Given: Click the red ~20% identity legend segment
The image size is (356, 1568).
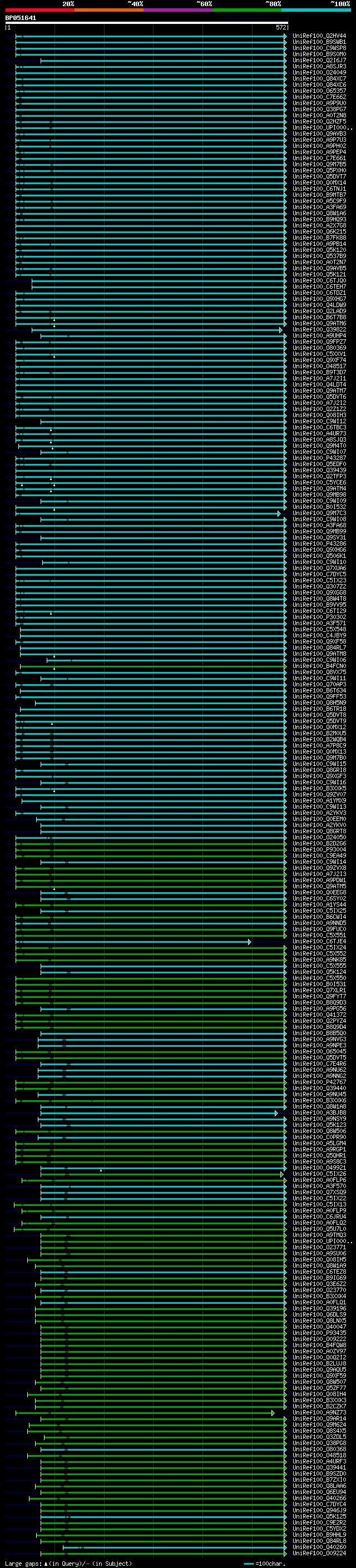Looking at the screenshot, I should coord(40,10).
